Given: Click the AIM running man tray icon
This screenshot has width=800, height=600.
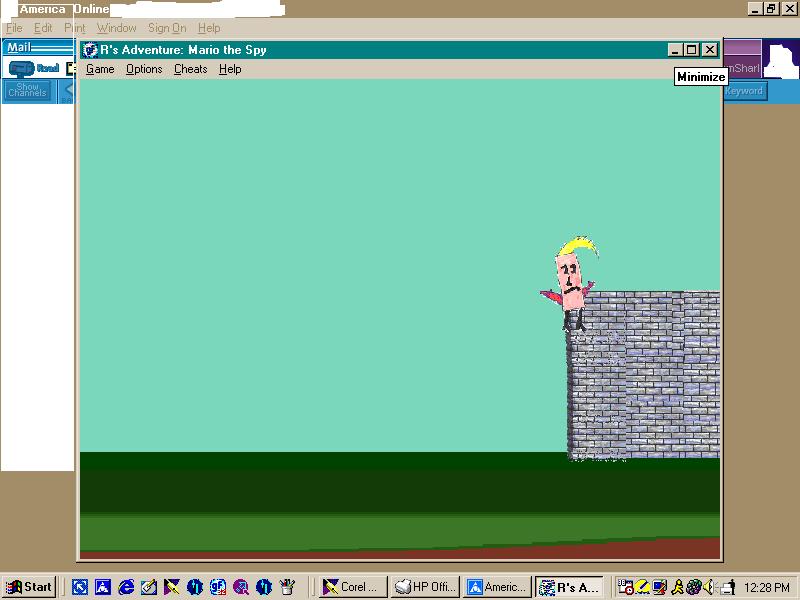Looking at the screenshot, I should pyautogui.click(x=677, y=587).
